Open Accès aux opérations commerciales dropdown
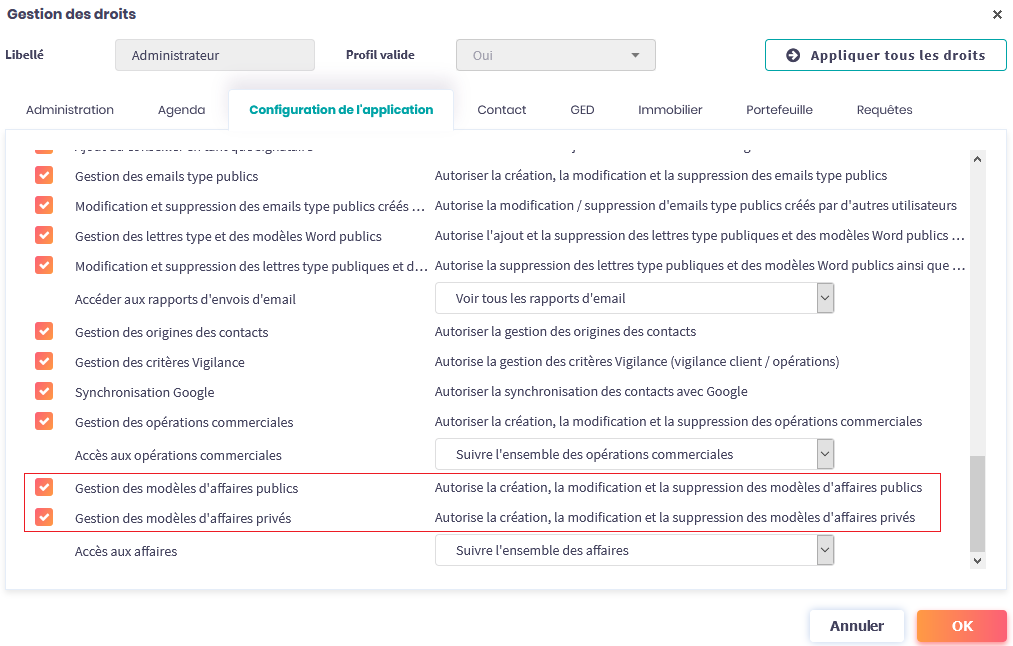This screenshot has width=1013, height=646. [x=634, y=454]
